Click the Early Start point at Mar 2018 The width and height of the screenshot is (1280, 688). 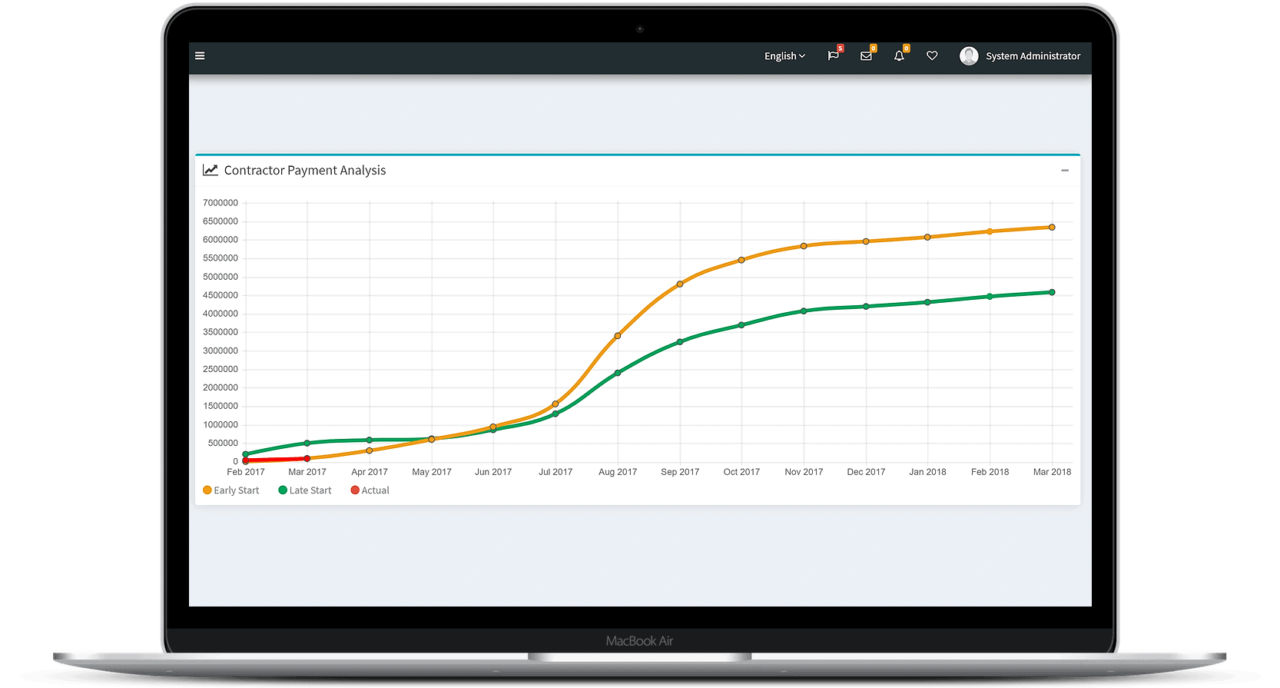click(x=1052, y=227)
